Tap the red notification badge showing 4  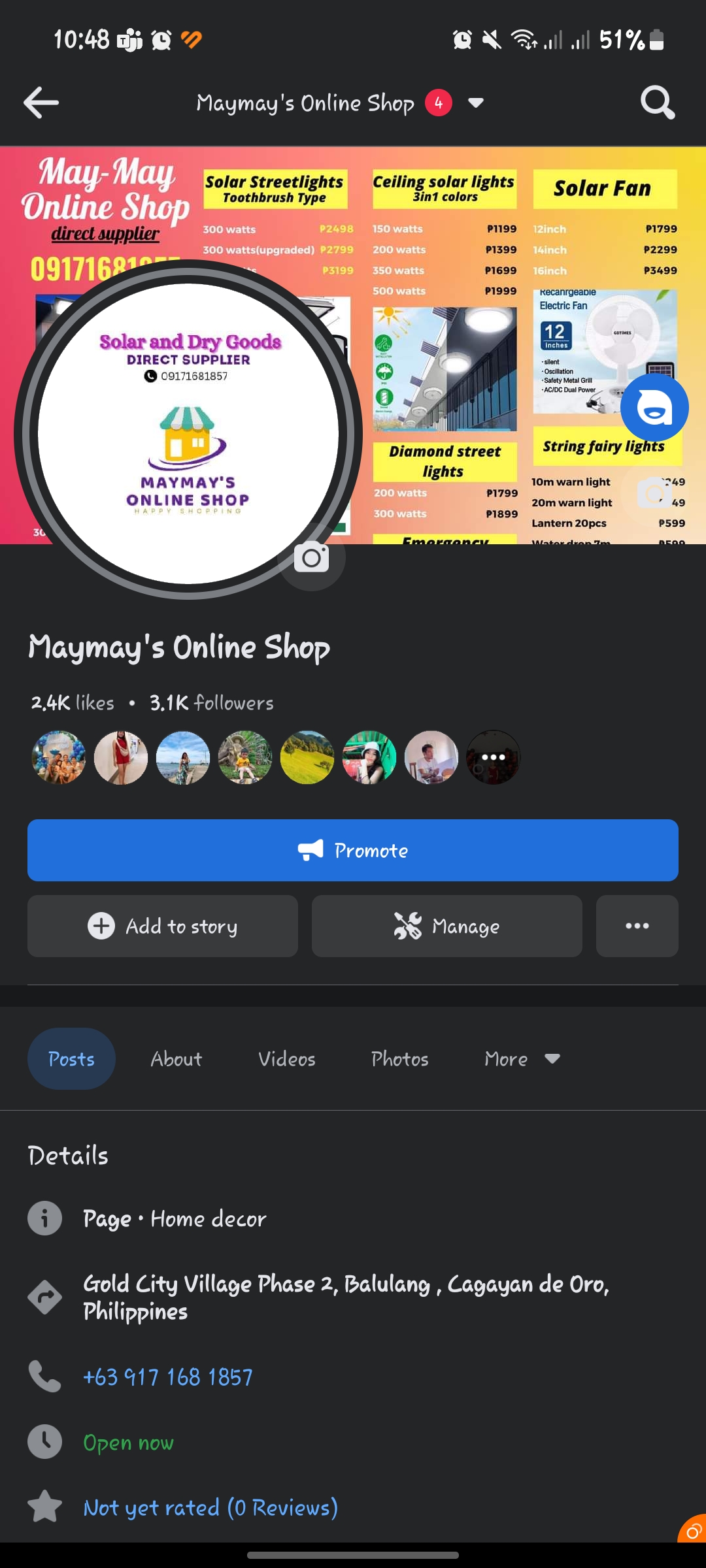click(439, 103)
